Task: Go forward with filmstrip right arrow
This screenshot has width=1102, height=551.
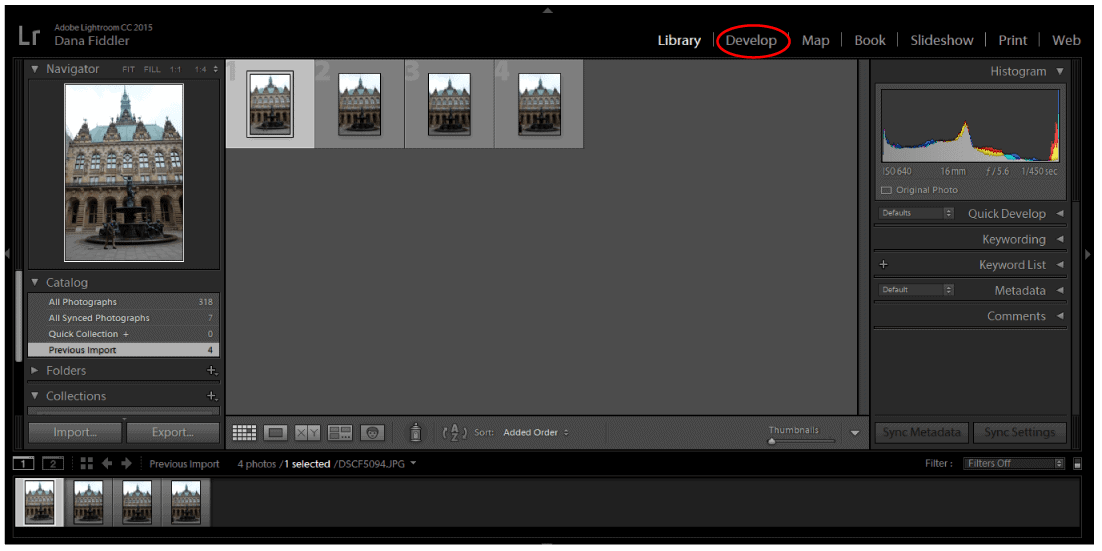Action: tap(127, 463)
